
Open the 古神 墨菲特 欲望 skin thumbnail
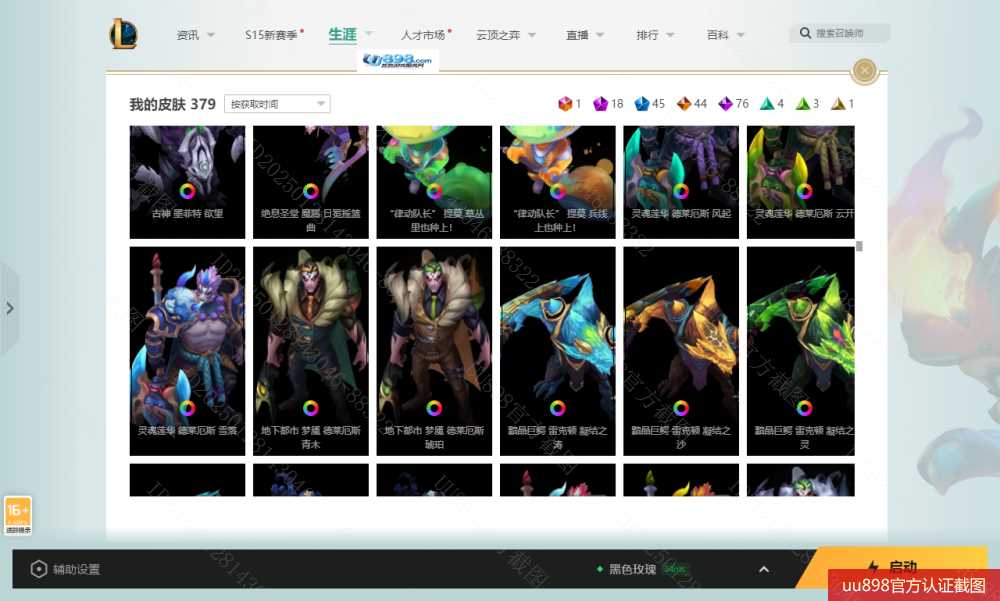(x=187, y=182)
